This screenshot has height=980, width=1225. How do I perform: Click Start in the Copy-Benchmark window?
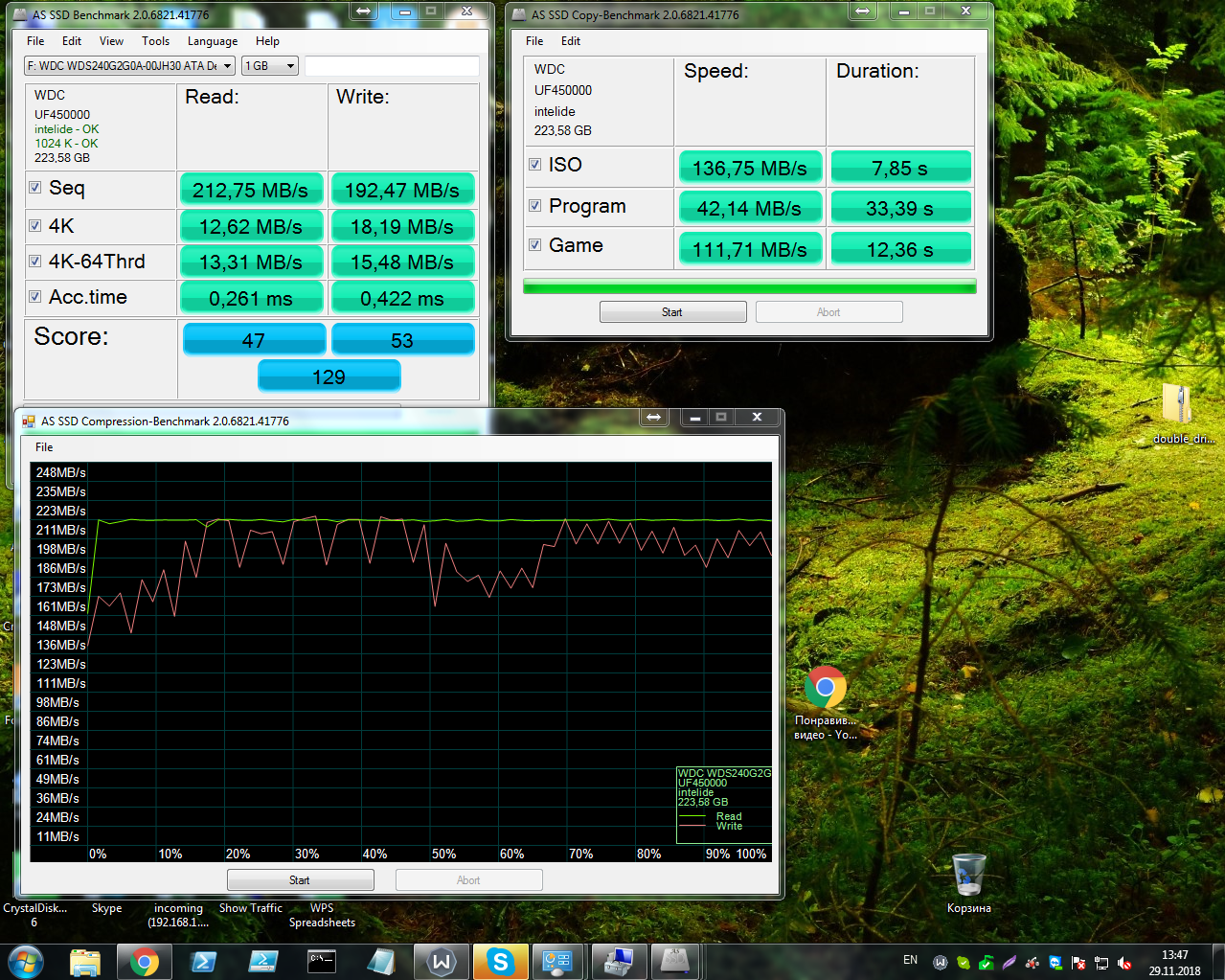coord(672,312)
